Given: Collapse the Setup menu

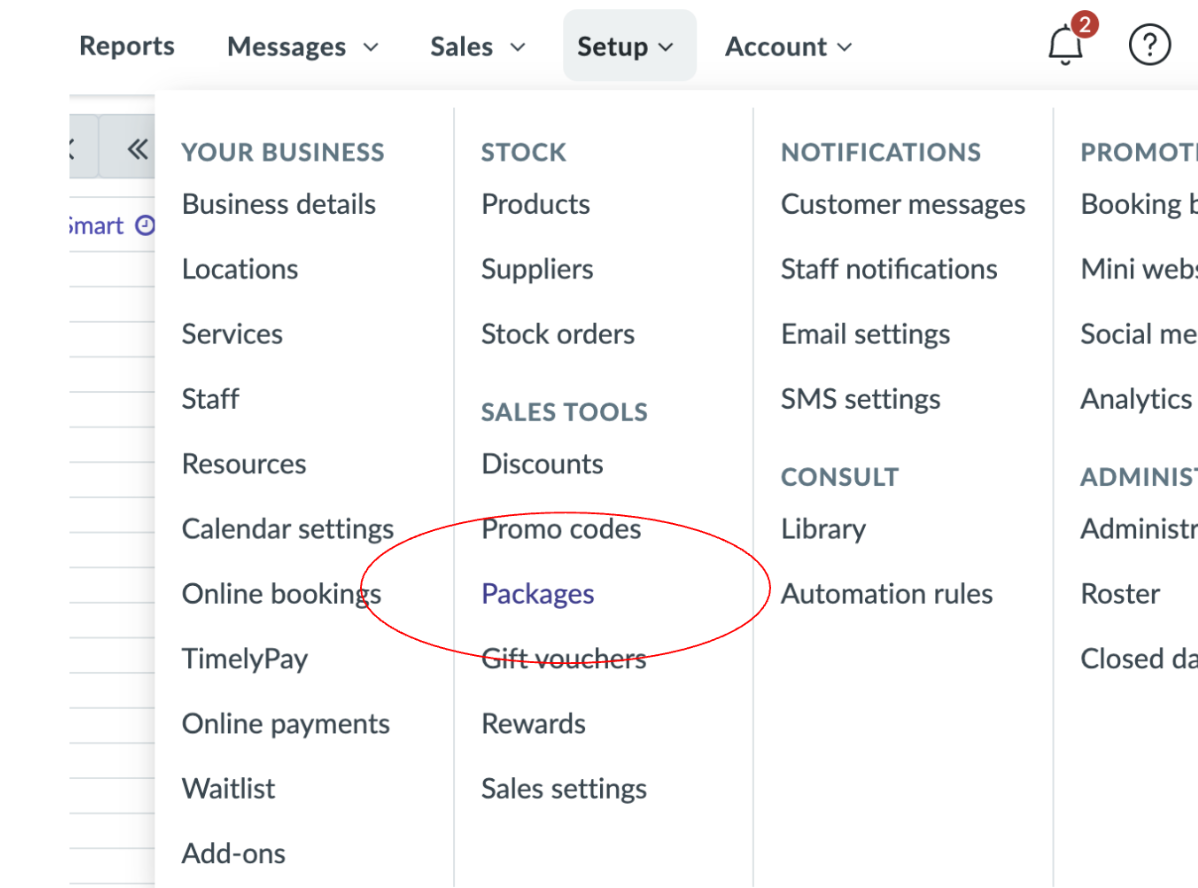Looking at the screenshot, I should click(x=626, y=47).
